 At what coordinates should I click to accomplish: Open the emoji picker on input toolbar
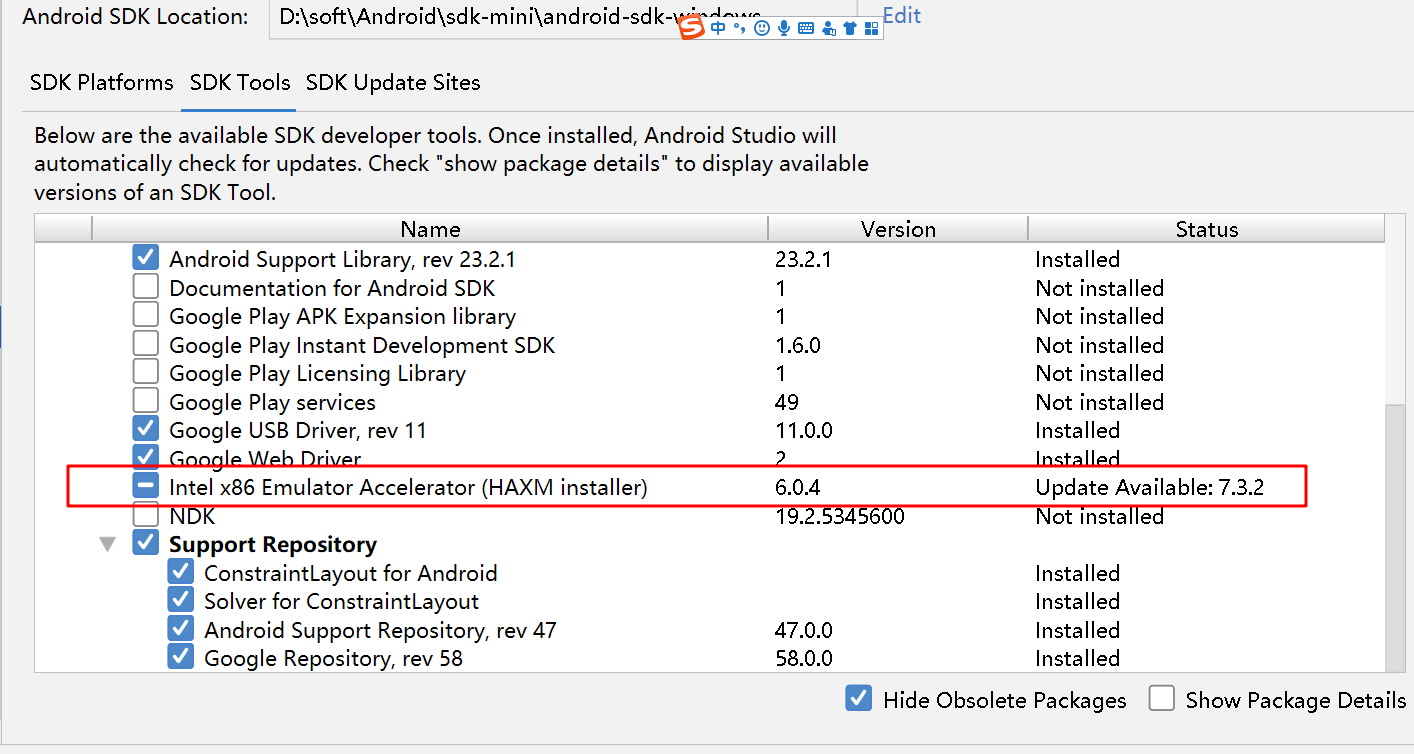pos(762,27)
